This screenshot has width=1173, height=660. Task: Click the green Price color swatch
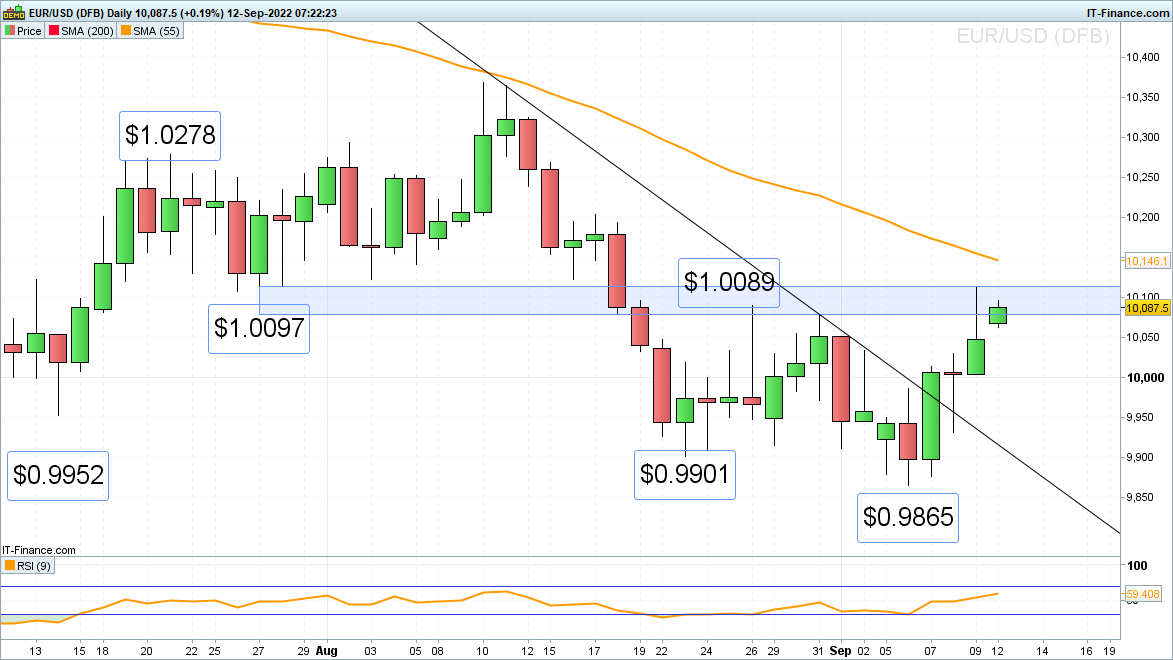[10, 31]
